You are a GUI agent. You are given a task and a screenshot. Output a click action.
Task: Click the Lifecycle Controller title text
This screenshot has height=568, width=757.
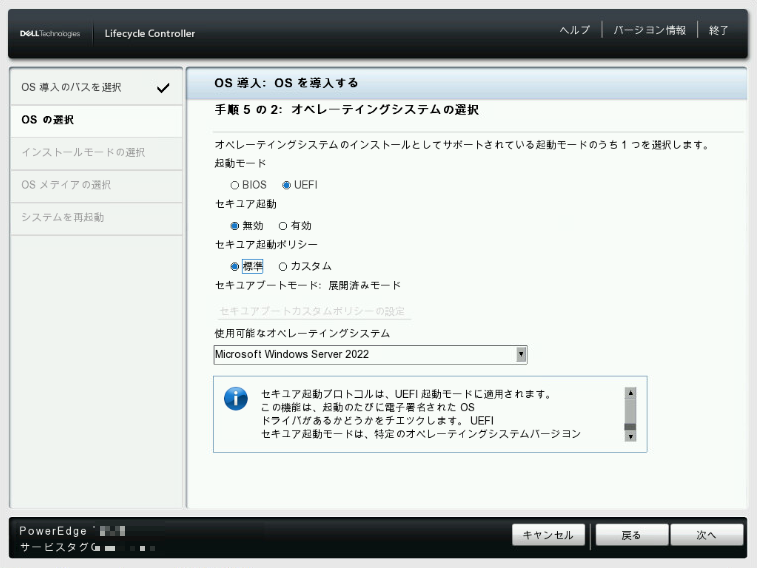point(150,33)
